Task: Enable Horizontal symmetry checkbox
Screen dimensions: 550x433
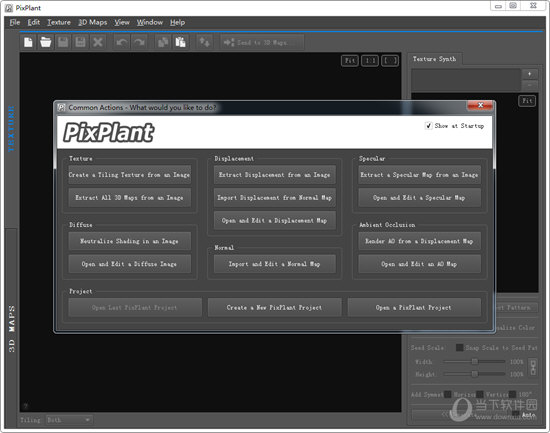Action: (448, 394)
